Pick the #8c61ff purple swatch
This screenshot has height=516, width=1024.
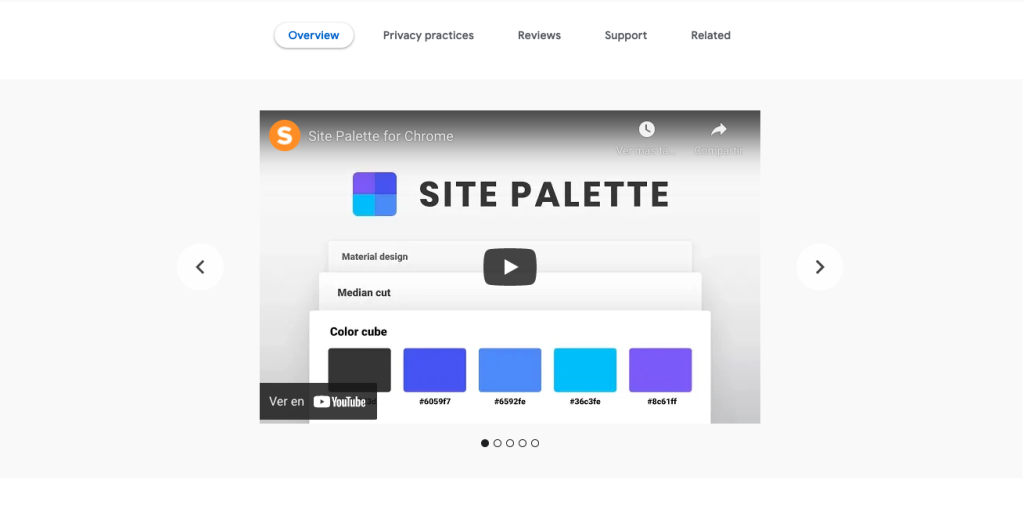tap(660, 370)
